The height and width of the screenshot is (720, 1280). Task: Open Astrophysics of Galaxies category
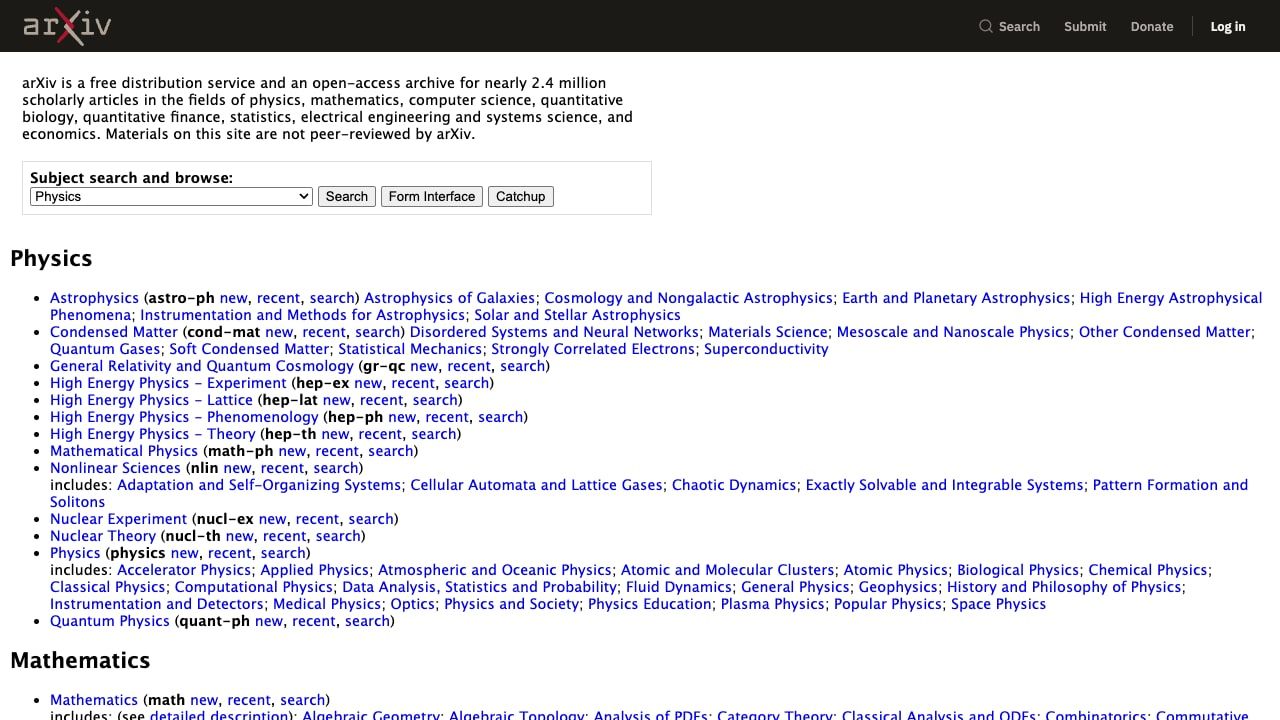coord(449,298)
